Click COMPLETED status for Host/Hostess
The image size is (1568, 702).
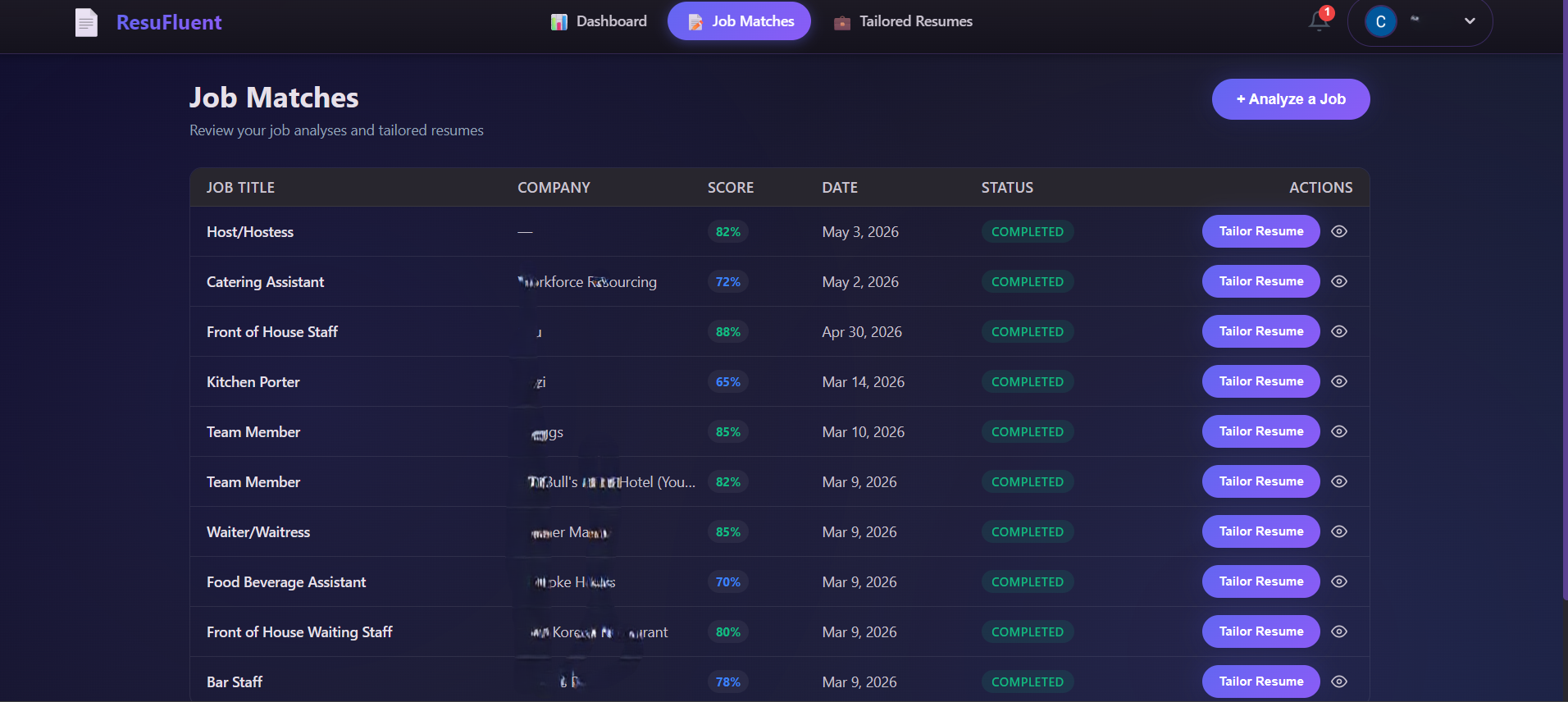click(1028, 232)
